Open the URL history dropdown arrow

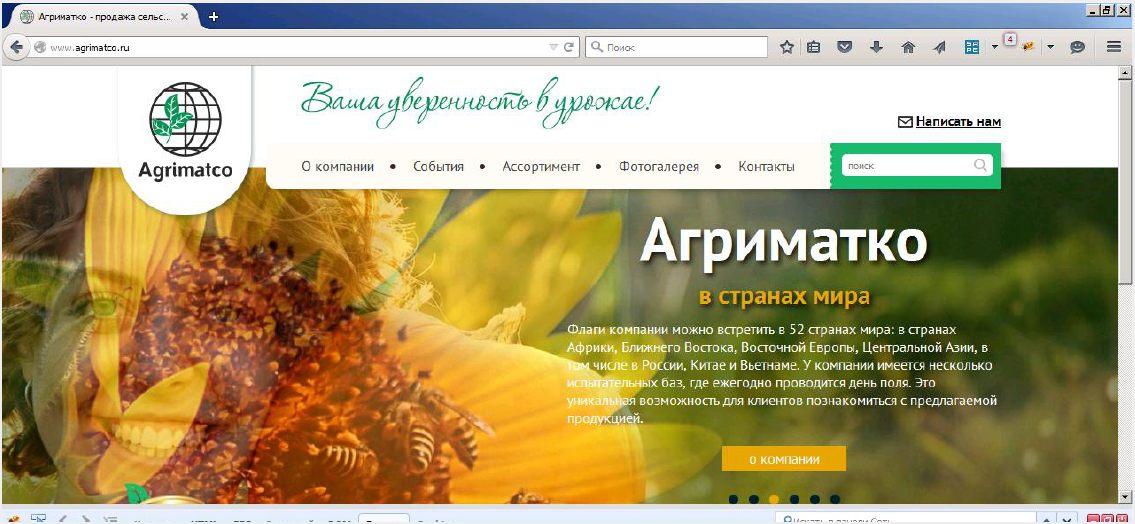pyautogui.click(x=554, y=47)
